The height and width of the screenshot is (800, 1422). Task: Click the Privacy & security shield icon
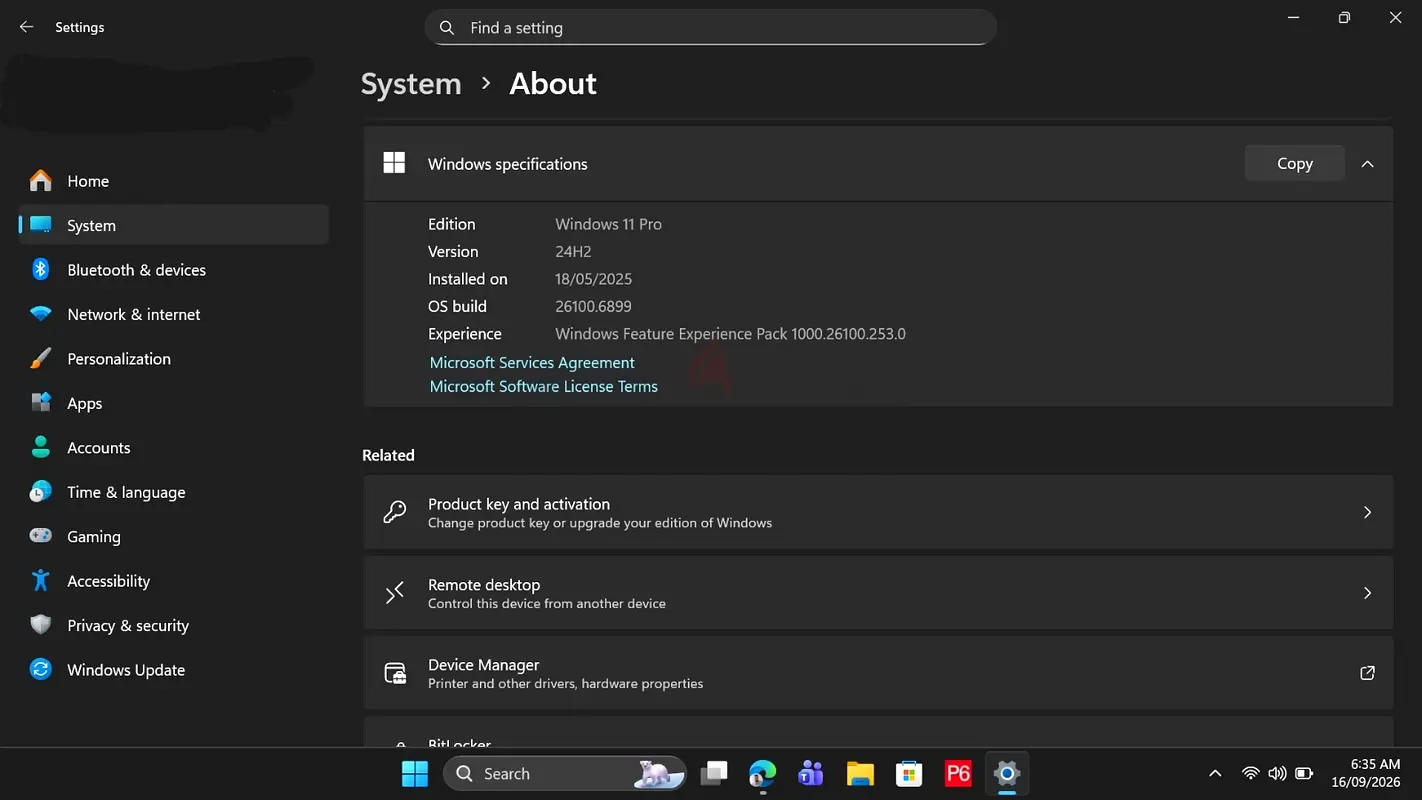tap(41, 626)
